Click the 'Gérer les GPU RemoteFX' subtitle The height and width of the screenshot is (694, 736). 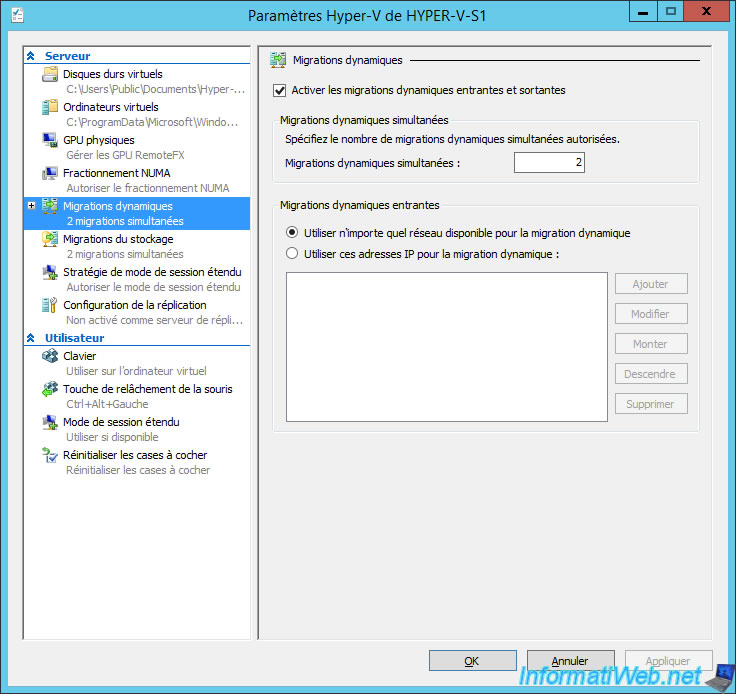coord(125,155)
